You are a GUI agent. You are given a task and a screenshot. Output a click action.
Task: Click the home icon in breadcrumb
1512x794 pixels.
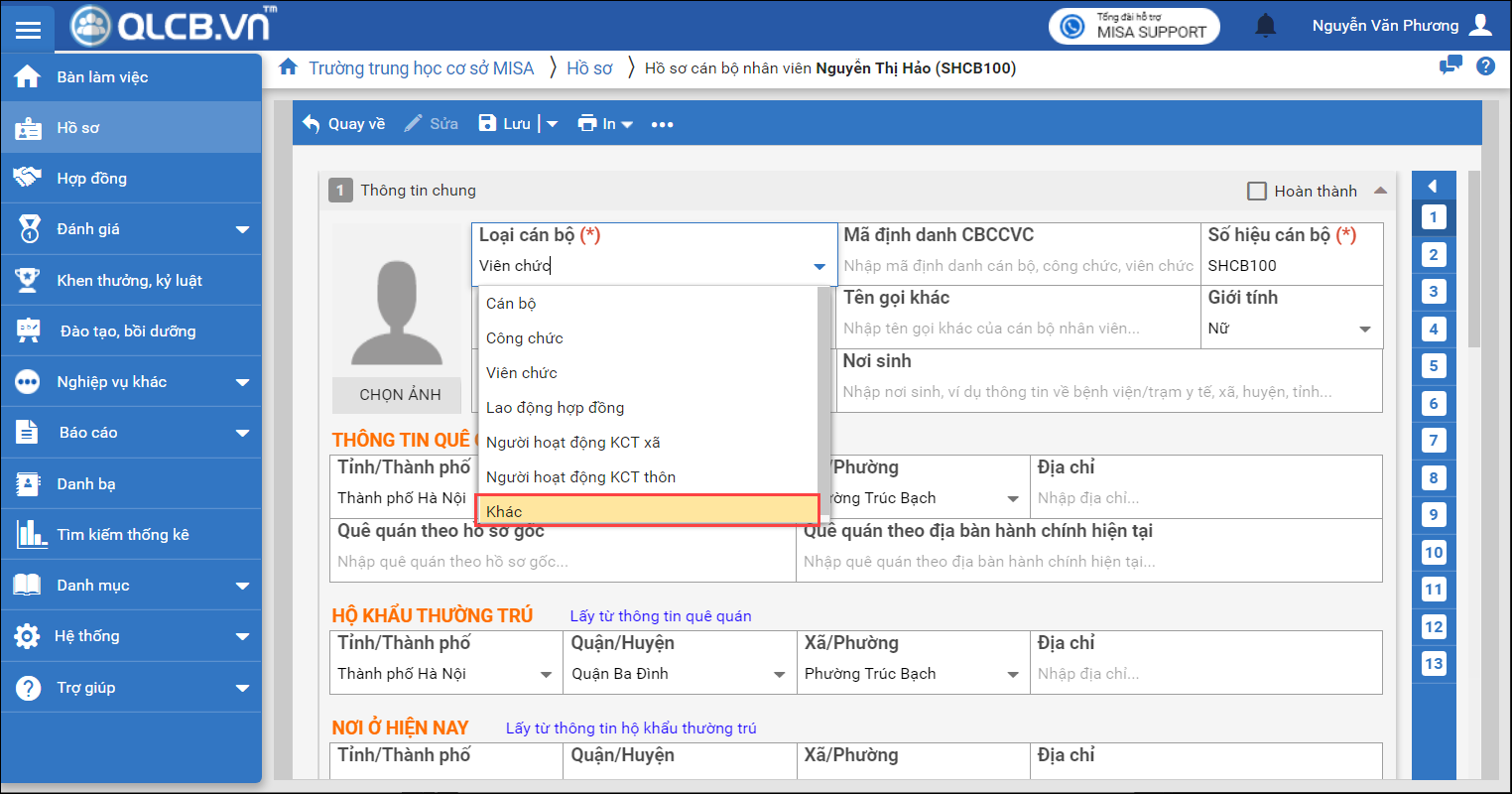[288, 67]
